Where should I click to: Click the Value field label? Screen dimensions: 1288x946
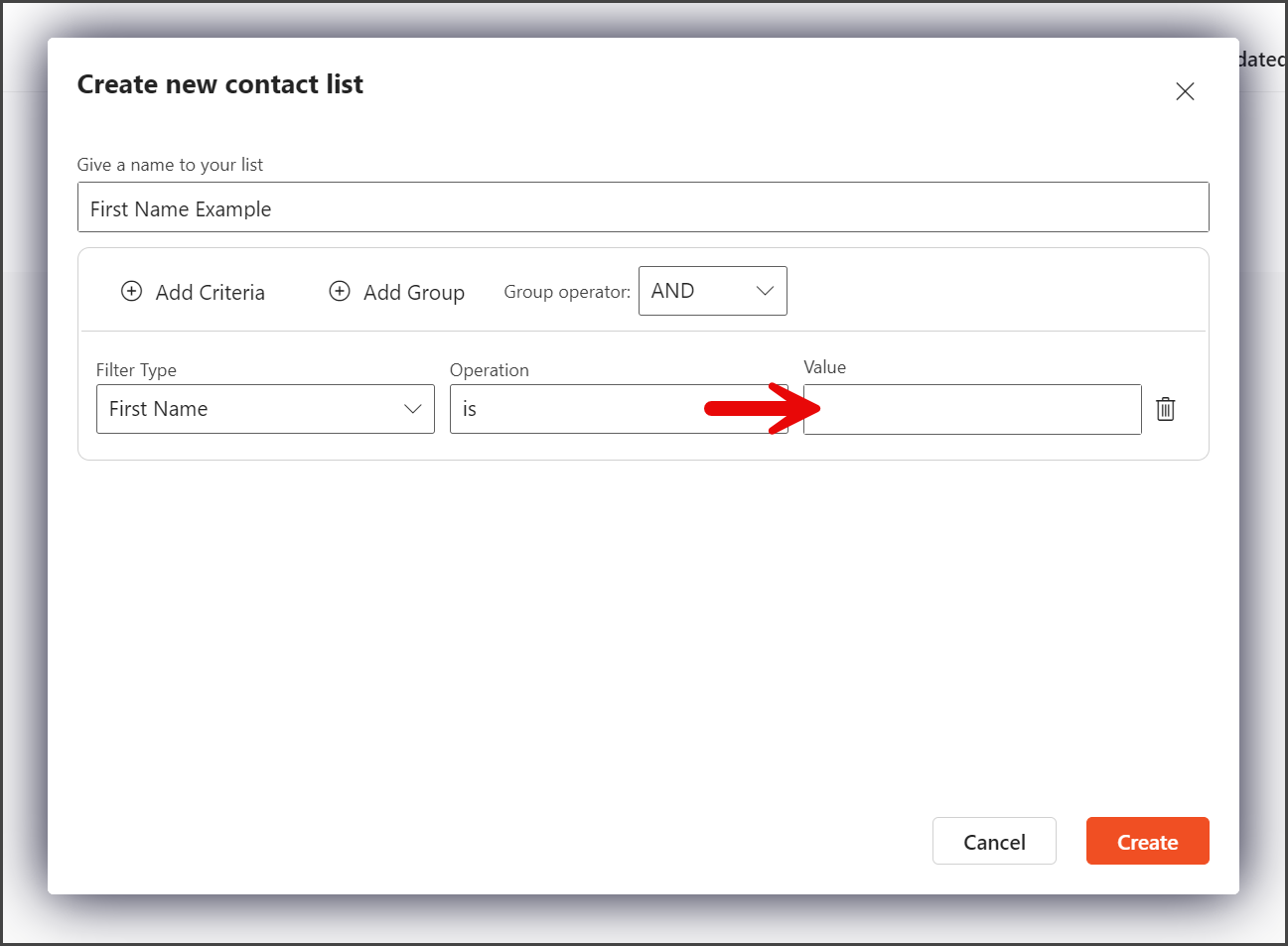825,367
